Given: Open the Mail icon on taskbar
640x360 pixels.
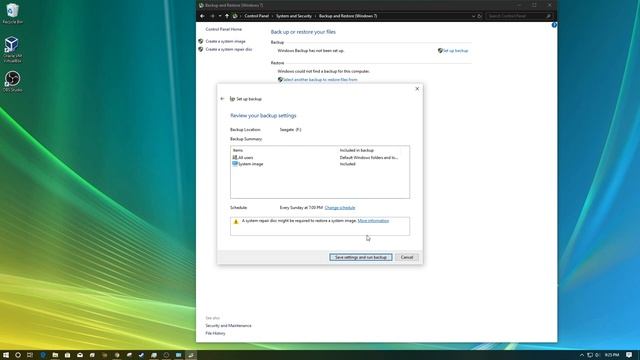Looking at the screenshot, I should 80,355.
